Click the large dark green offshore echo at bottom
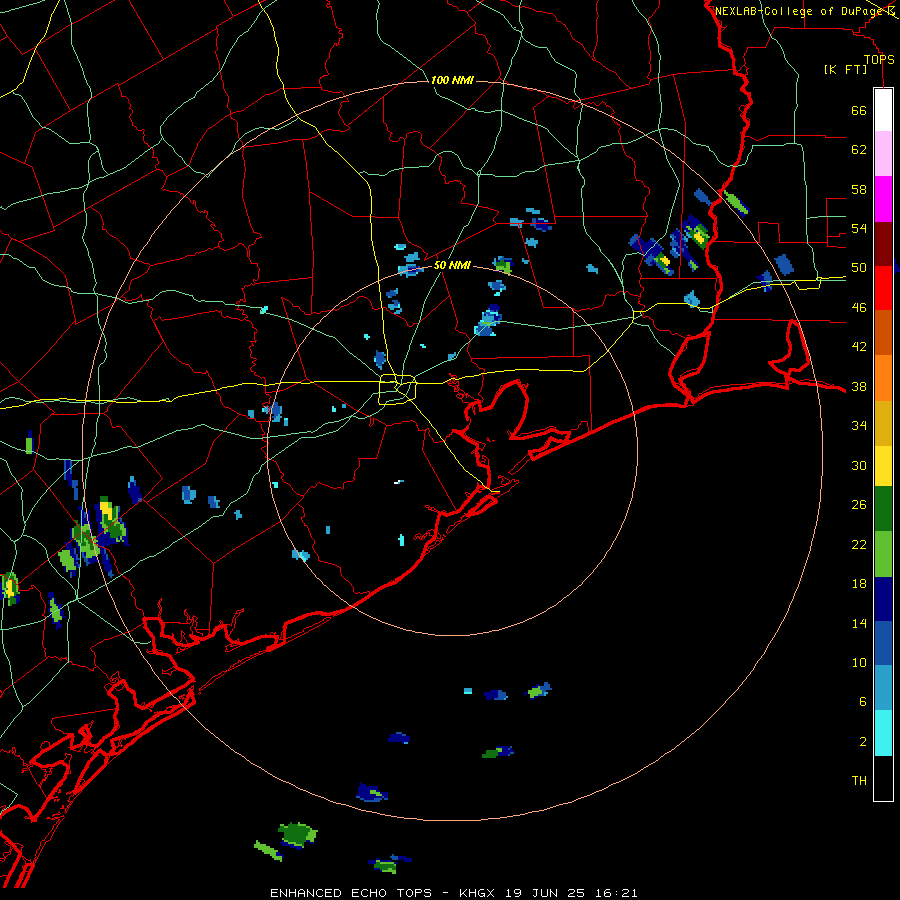The width and height of the screenshot is (900, 900). click(x=297, y=833)
